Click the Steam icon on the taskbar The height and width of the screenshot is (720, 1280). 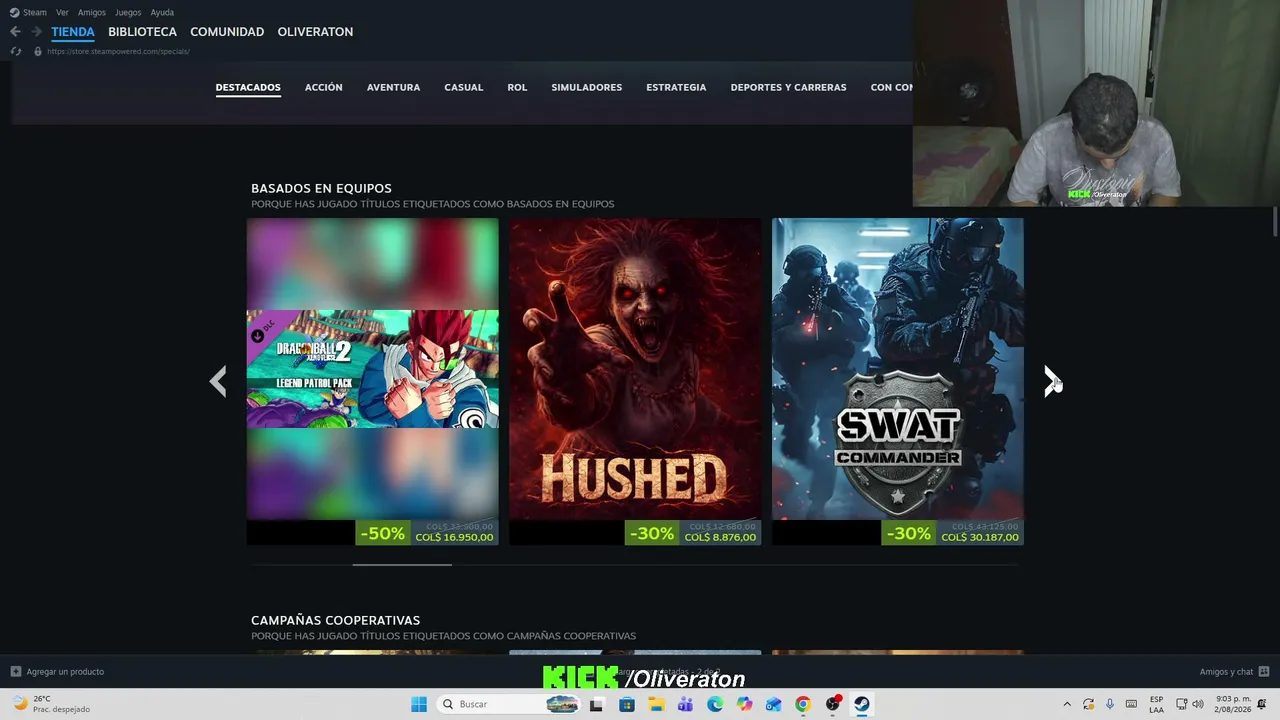(861, 704)
